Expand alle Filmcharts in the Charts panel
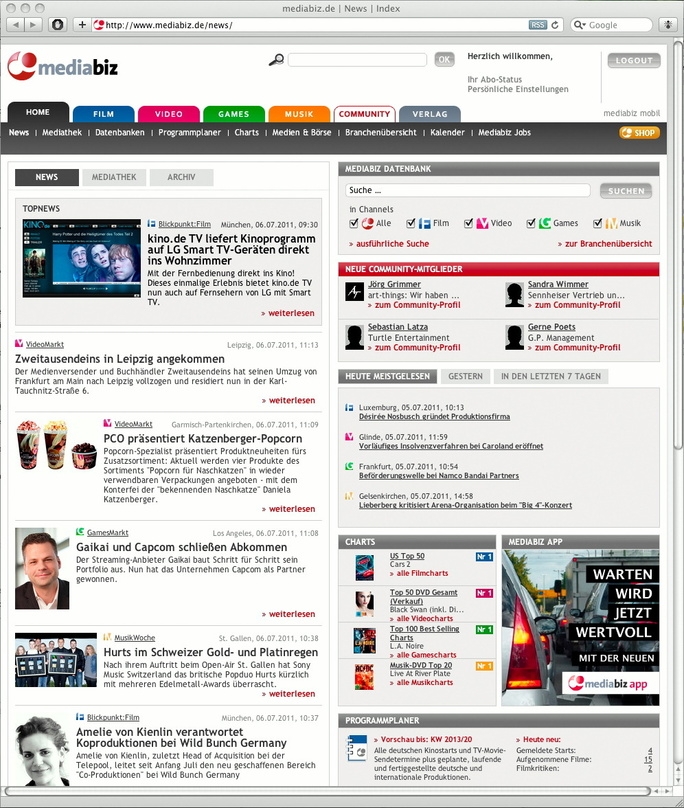 click(419, 573)
